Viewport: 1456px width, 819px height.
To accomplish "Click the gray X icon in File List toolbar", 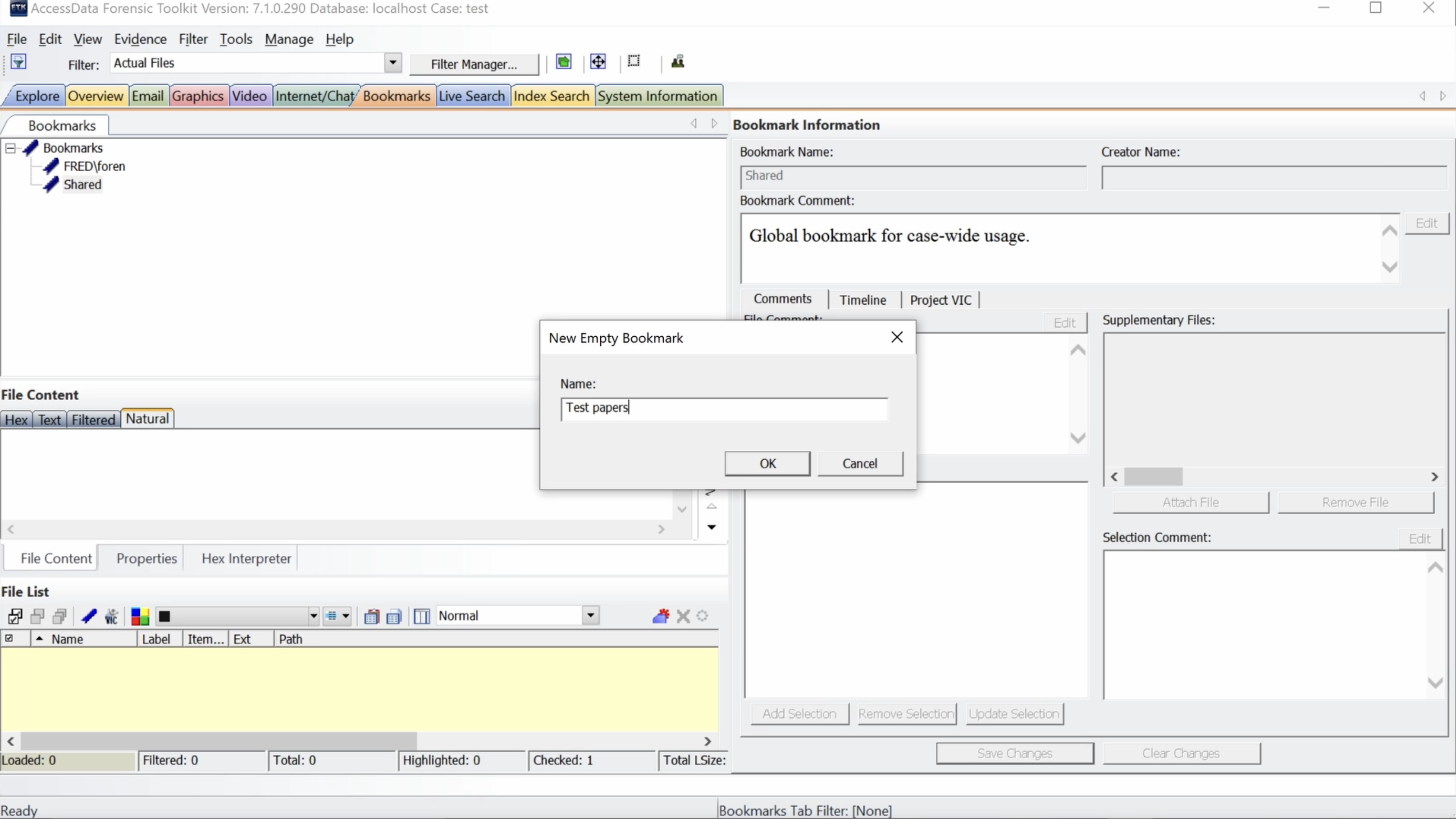I will coord(683,616).
